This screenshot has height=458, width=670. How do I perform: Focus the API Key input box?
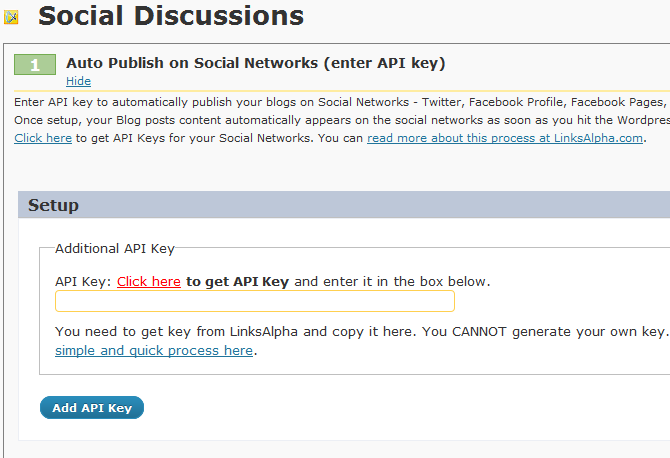(x=255, y=301)
